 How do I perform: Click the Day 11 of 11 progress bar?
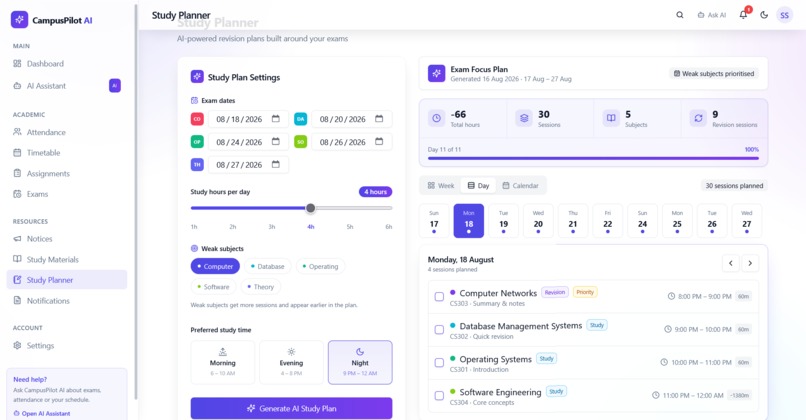tap(593, 158)
